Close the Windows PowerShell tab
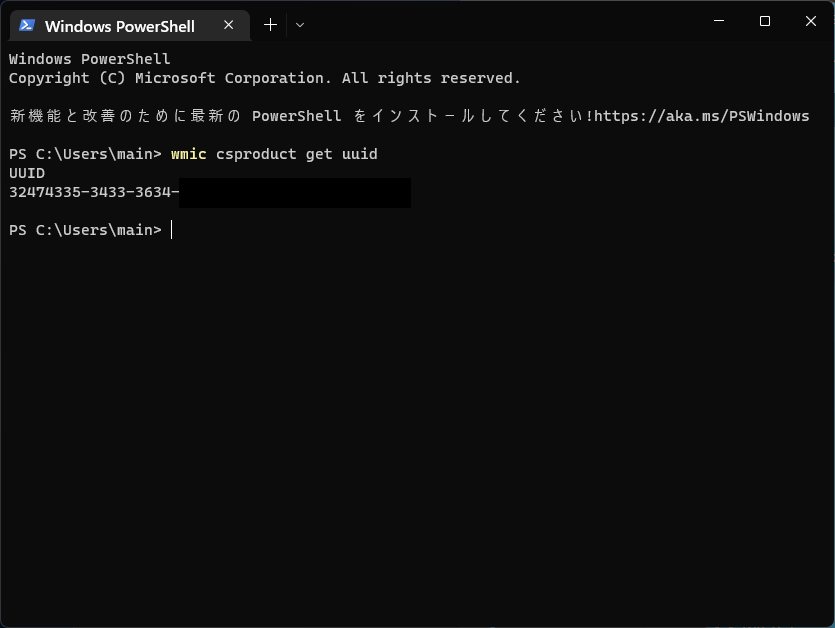Image resolution: width=835 pixels, height=628 pixels. point(228,25)
